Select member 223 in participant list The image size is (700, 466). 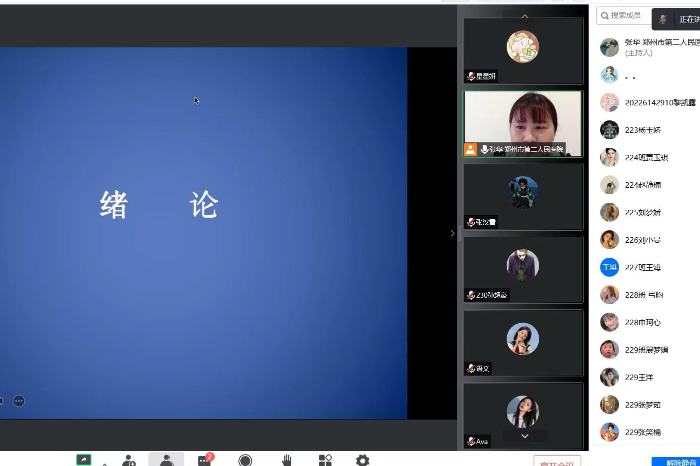(645, 129)
